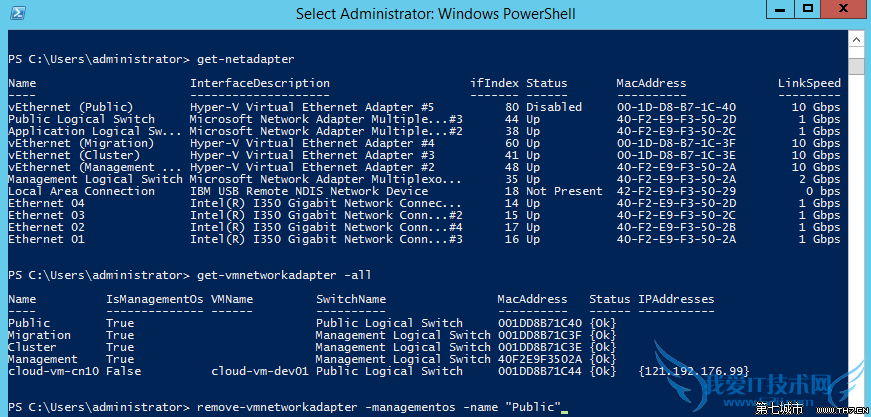Open the PowerShell window system menu icon

14,14
